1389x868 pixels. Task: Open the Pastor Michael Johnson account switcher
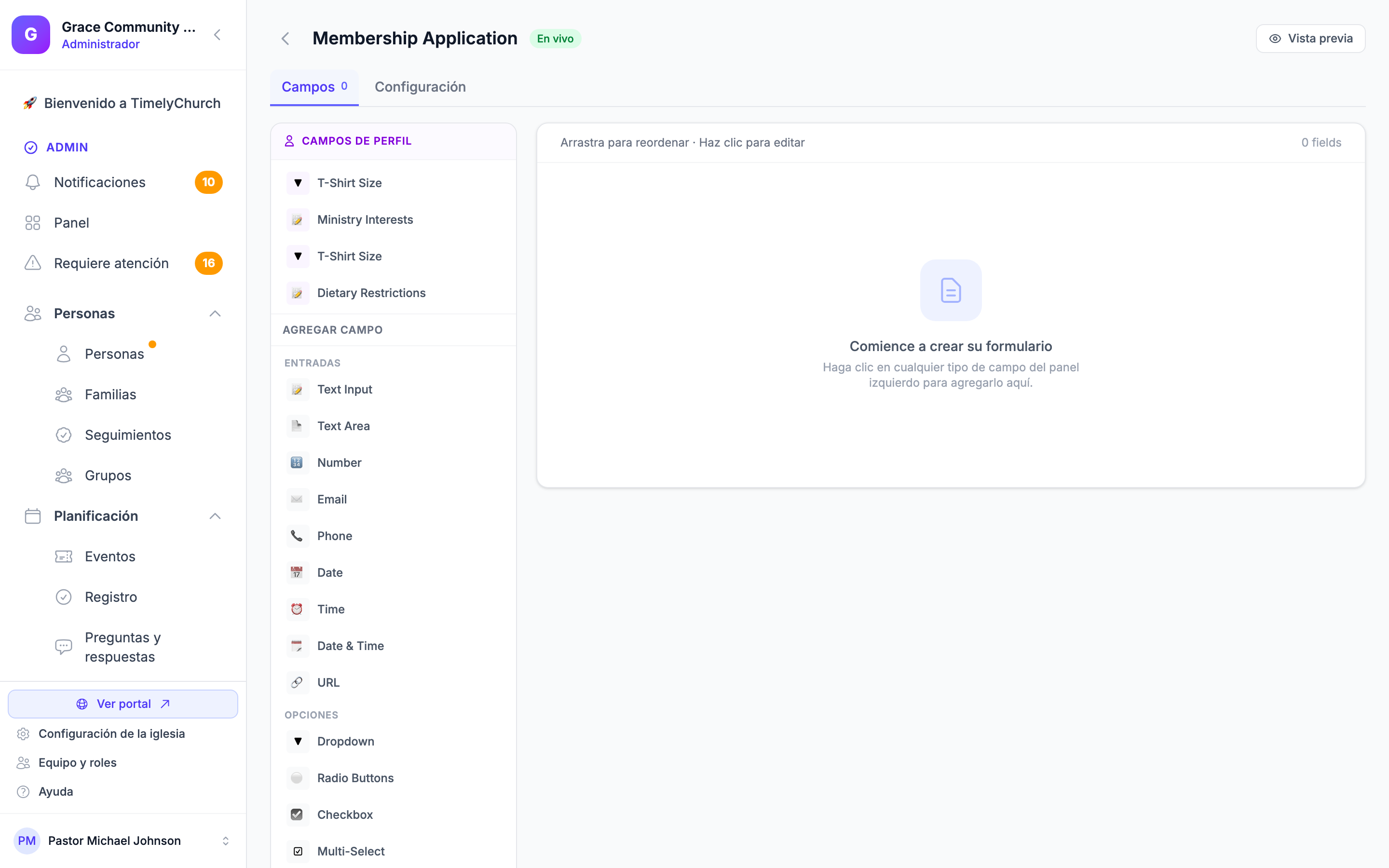click(123, 841)
